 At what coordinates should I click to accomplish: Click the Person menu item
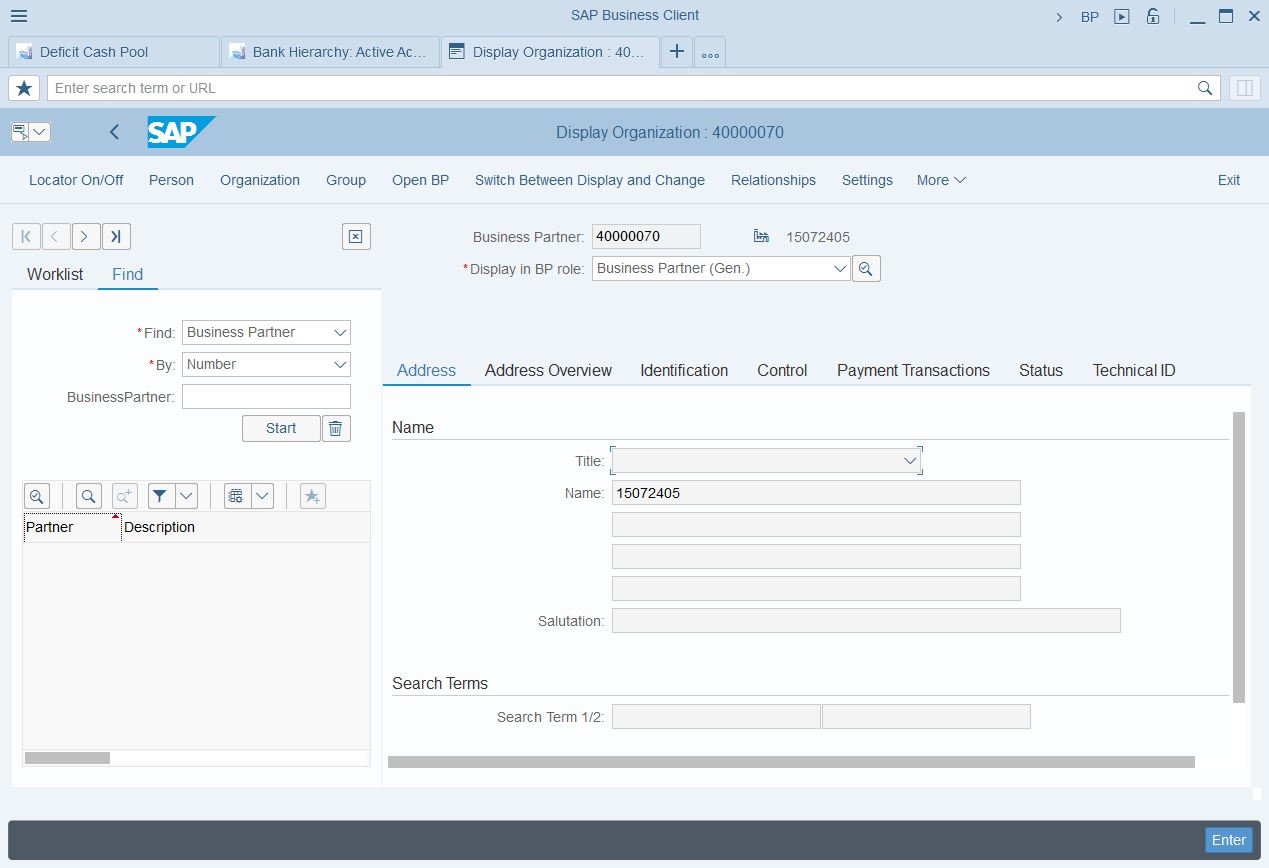click(x=171, y=180)
